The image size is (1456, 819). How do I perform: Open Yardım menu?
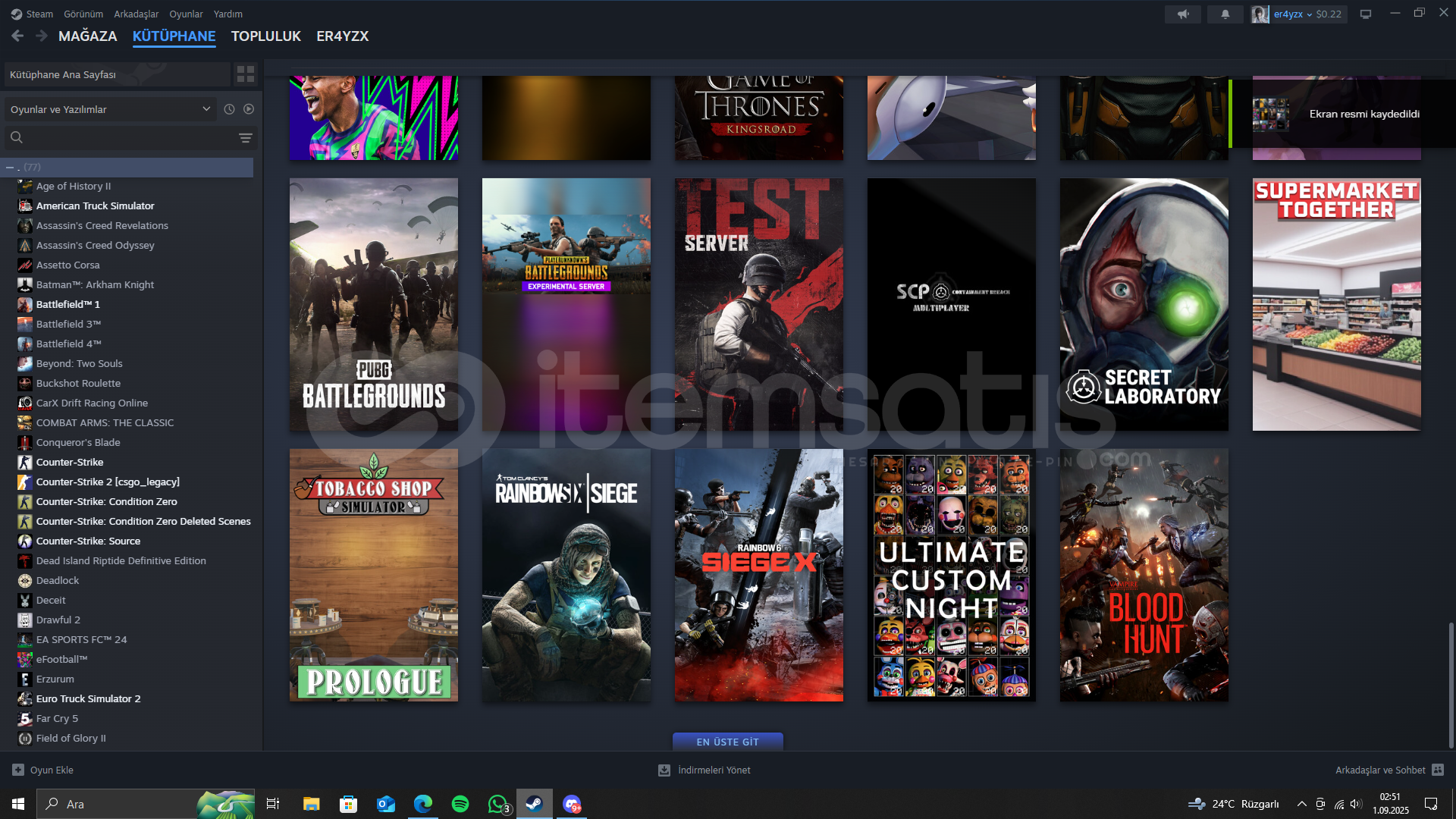pyautogui.click(x=228, y=14)
